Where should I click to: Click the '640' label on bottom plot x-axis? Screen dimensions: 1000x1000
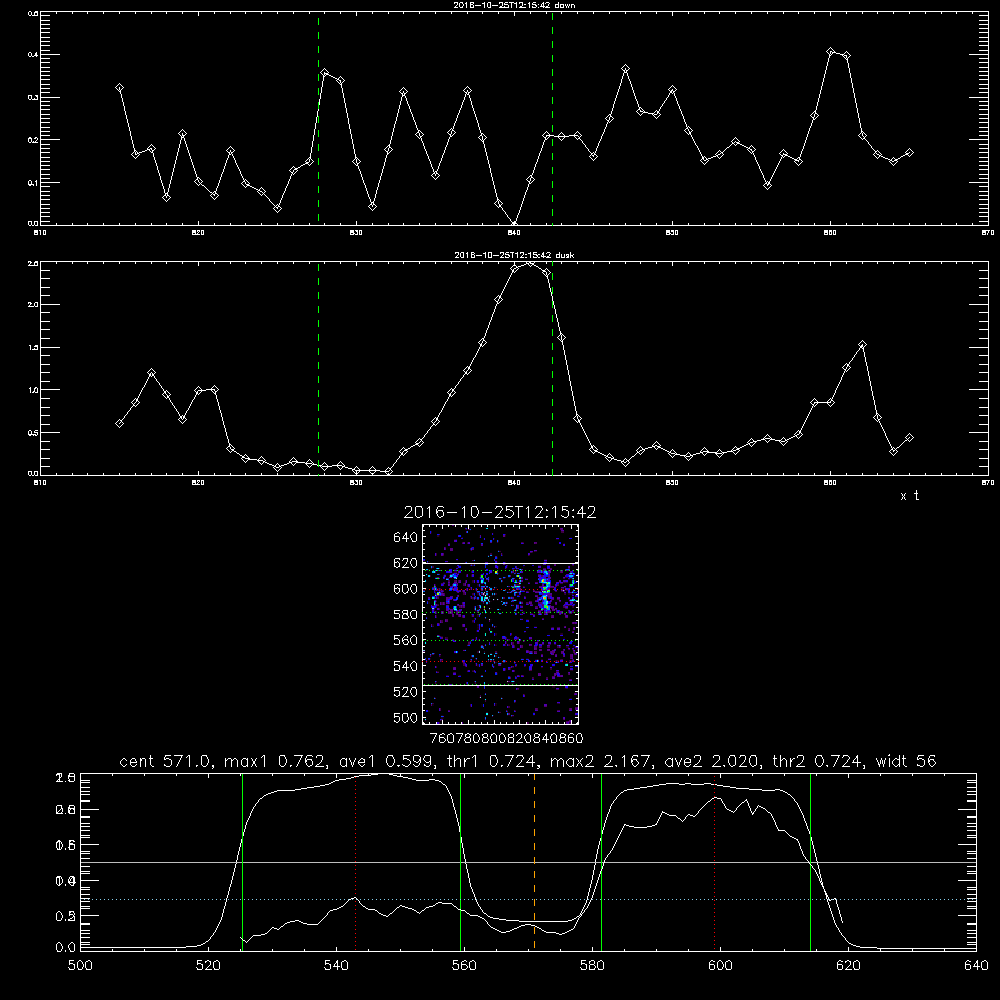pos(976,966)
